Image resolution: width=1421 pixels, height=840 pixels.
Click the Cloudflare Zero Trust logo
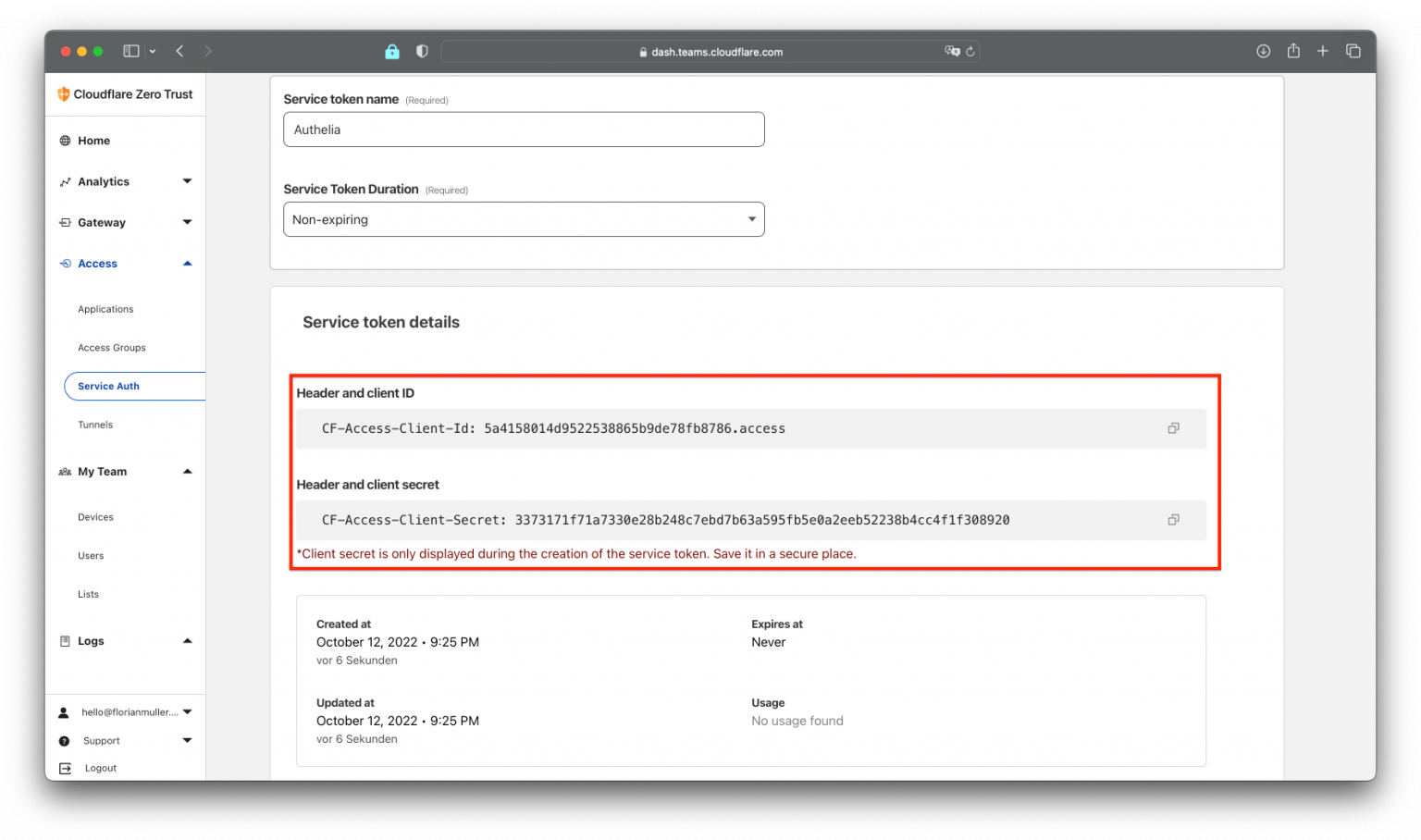tap(125, 93)
